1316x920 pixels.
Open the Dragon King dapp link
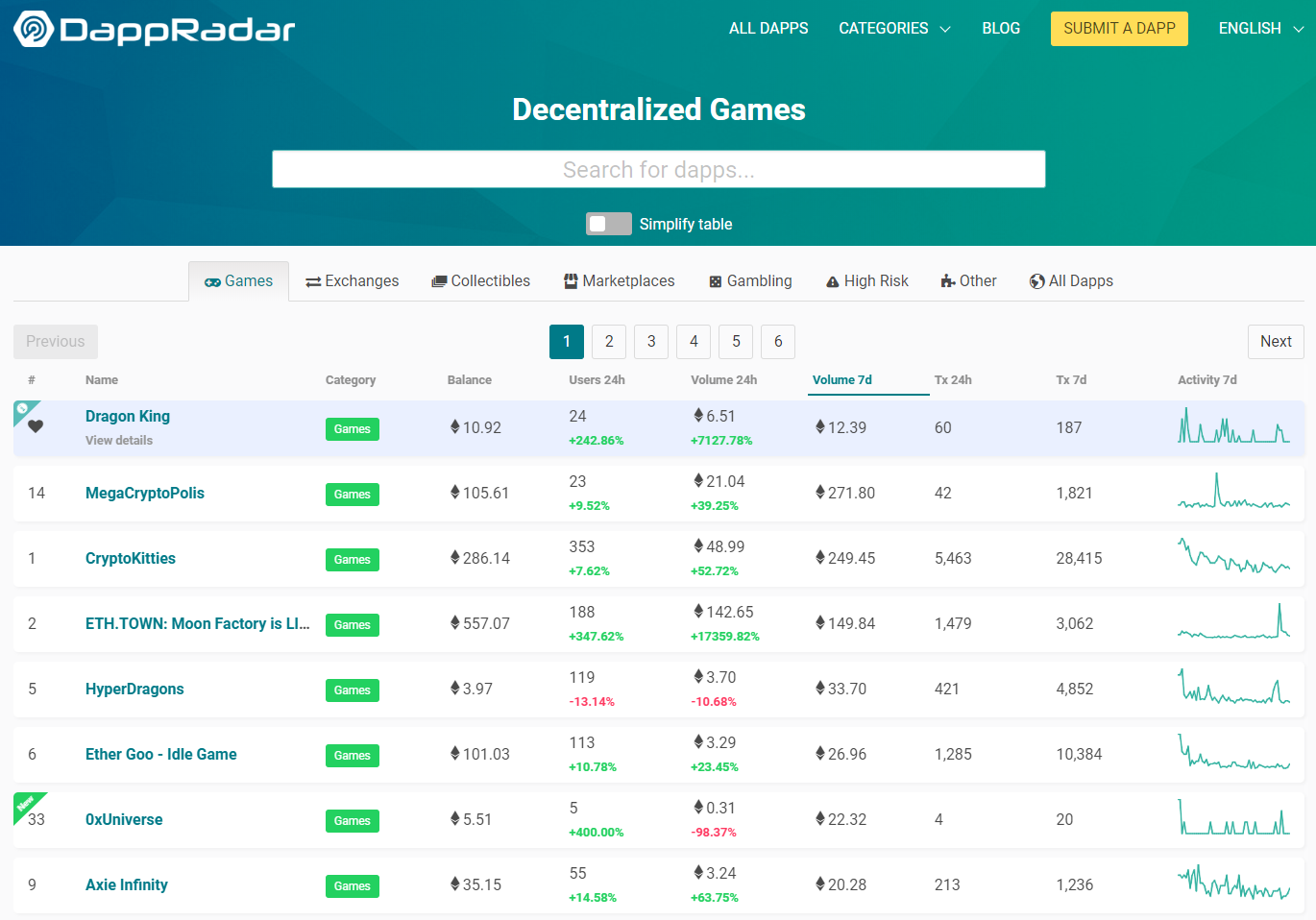(x=128, y=416)
